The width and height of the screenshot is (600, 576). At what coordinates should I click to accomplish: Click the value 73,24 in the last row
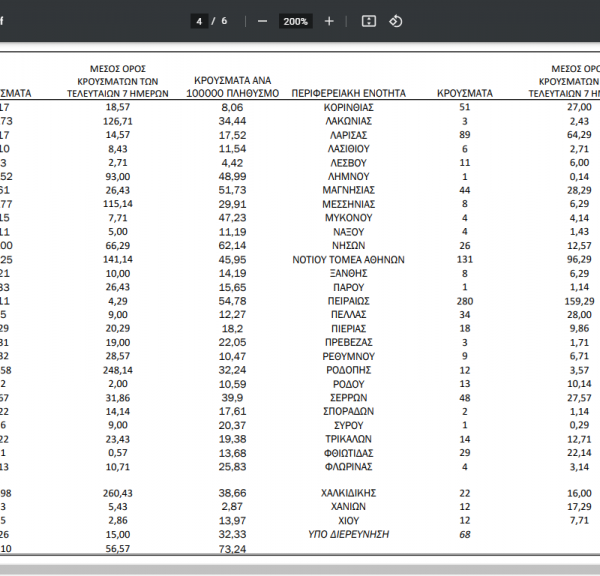coord(233,548)
